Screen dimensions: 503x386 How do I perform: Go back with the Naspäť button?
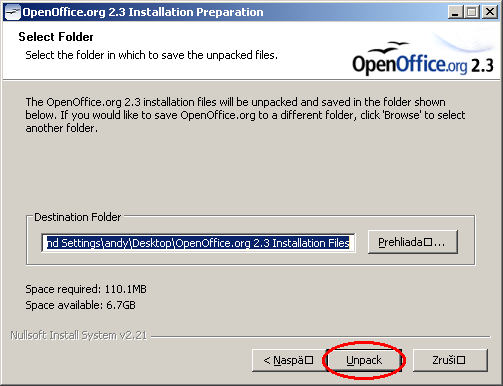[289, 360]
